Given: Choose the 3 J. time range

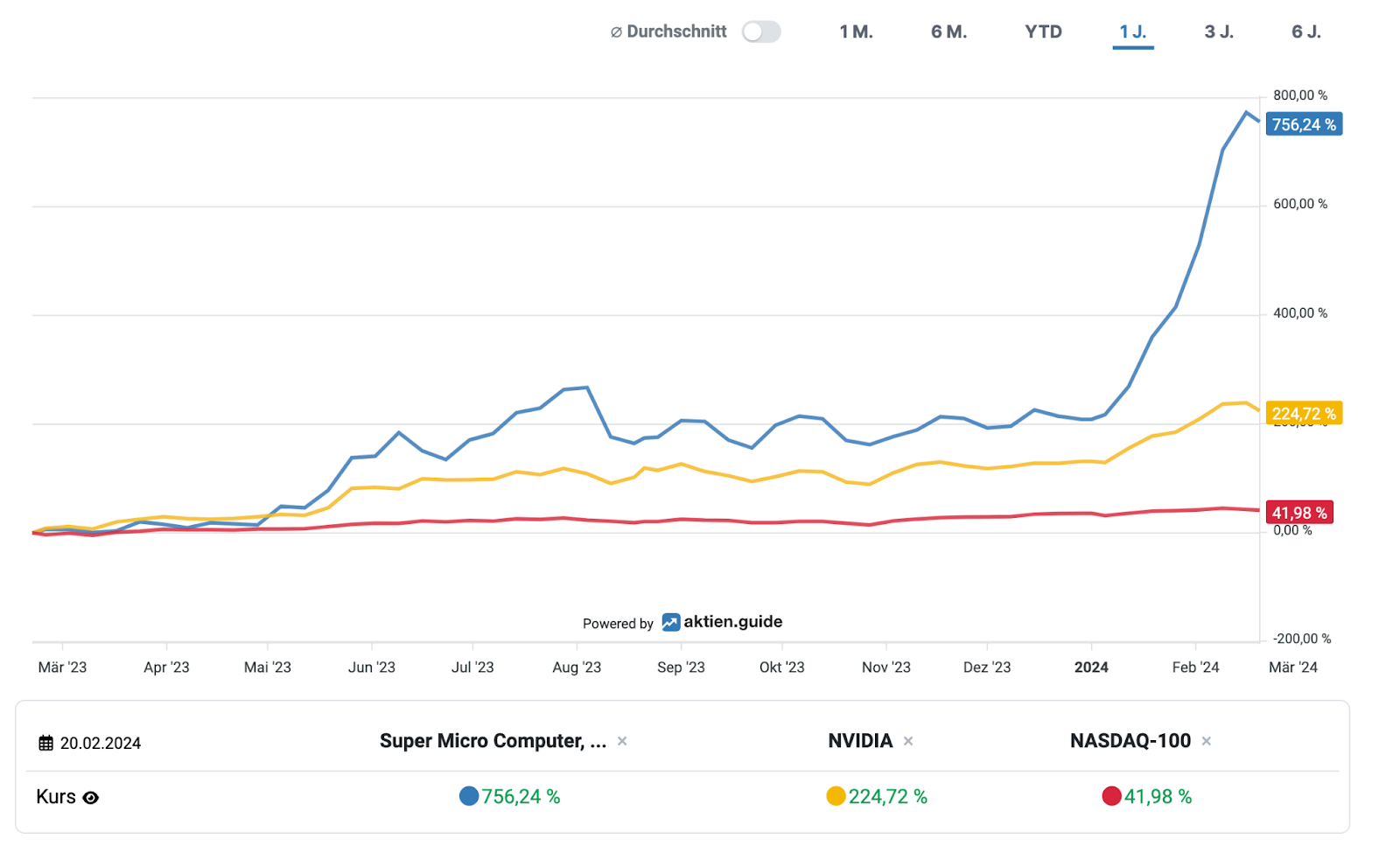Looking at the screenshot, I should pos(1219,32).
